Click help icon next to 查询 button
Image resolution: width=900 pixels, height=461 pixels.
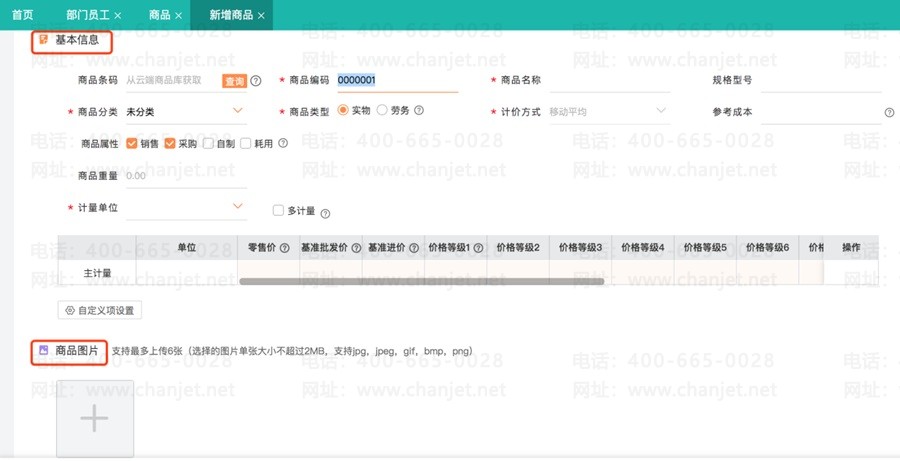pos(256,81)
